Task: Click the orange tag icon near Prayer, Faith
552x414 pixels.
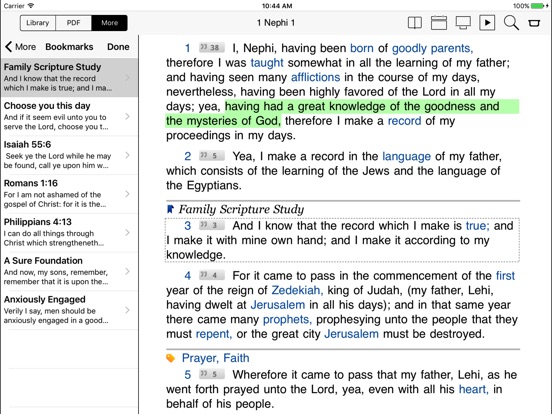Action: (170, 358)
